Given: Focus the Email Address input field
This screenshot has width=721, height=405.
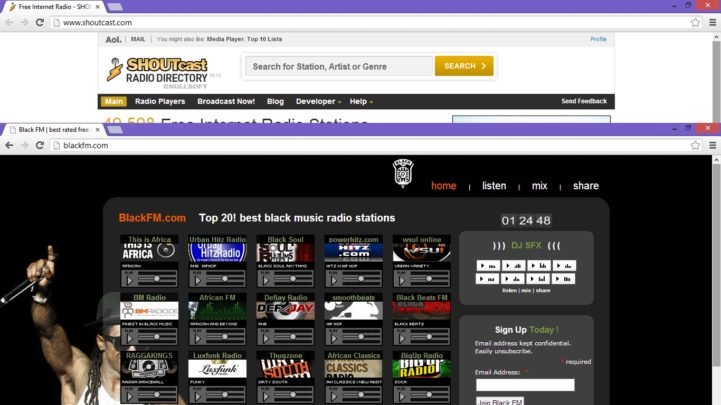Looking at the screenshot, I should tap(525, 385).
